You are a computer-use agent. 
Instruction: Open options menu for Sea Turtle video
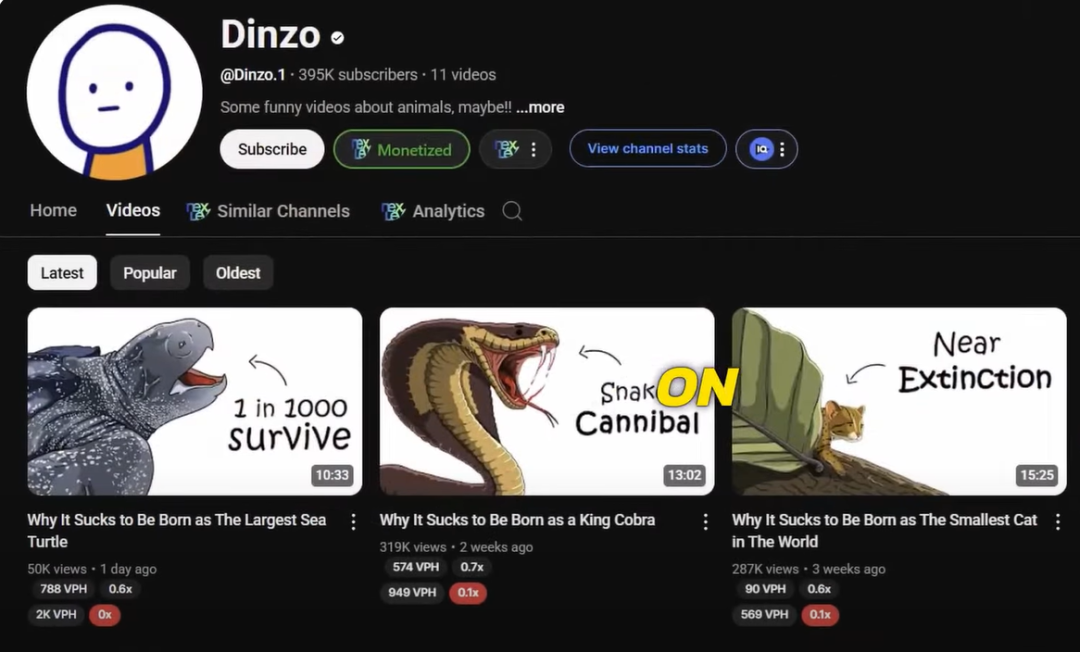[x=353, y=522]
